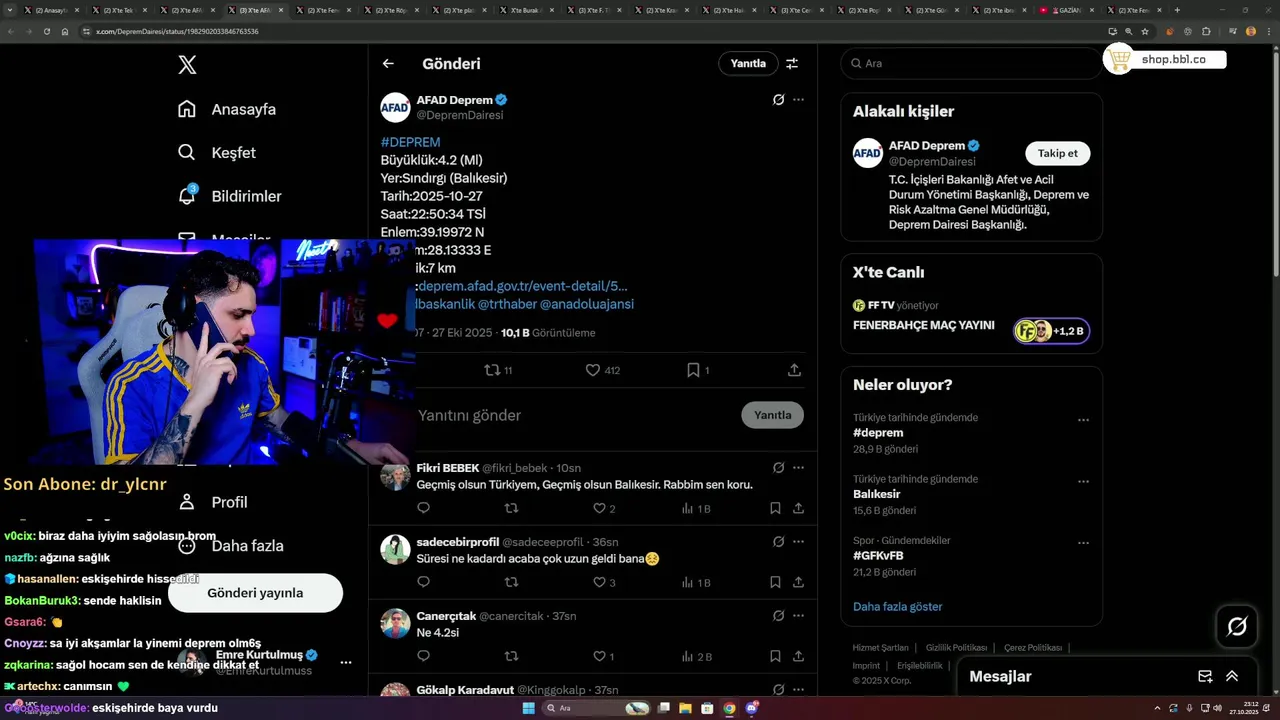
Task: Click Yanıtla button in the post header
Action: point(748,63)
